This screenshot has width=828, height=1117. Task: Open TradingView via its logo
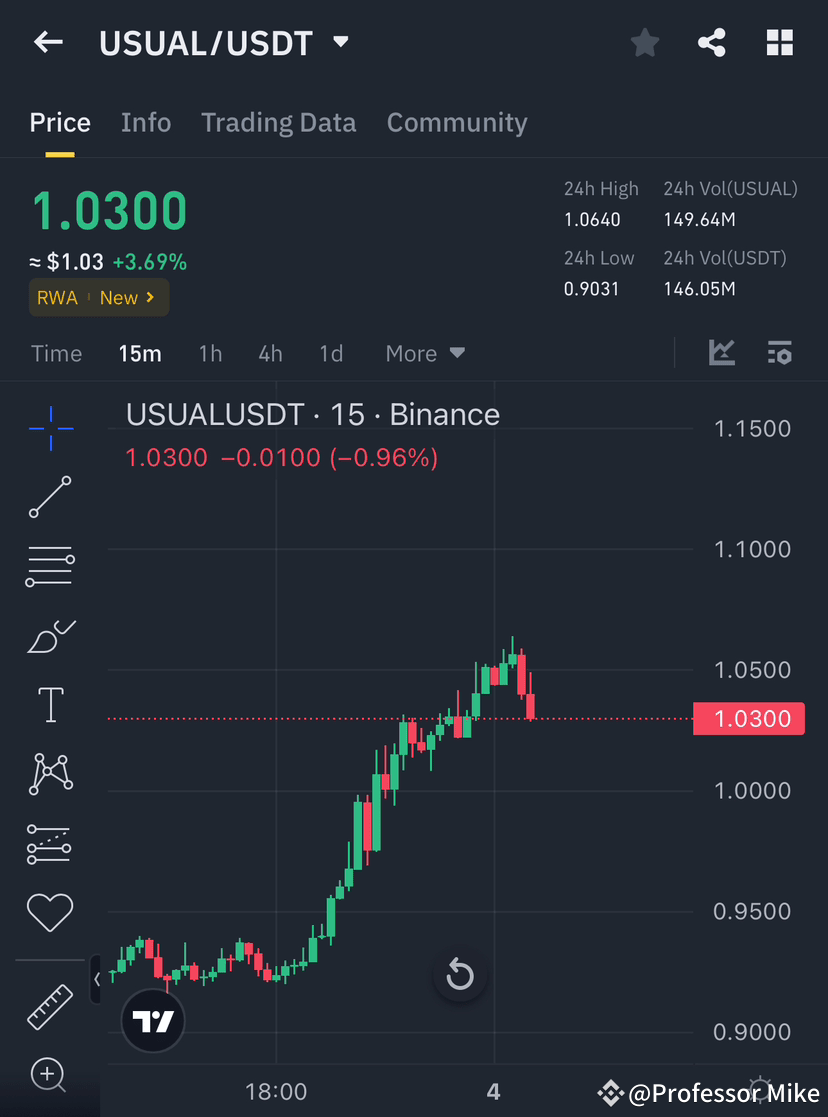(152, 1021)
